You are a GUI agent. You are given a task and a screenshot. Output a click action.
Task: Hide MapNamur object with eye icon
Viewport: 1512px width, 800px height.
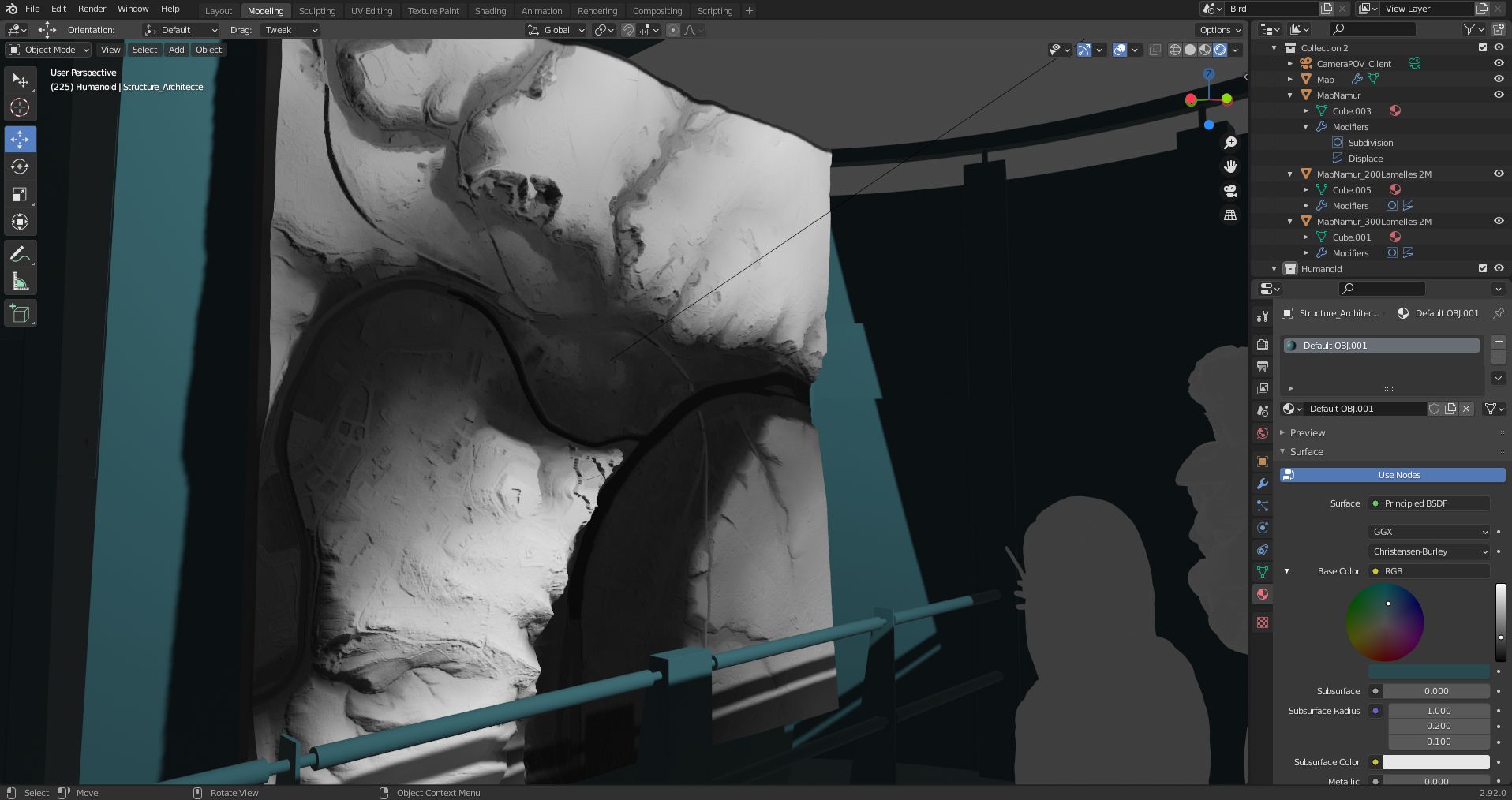(1499, 95)
